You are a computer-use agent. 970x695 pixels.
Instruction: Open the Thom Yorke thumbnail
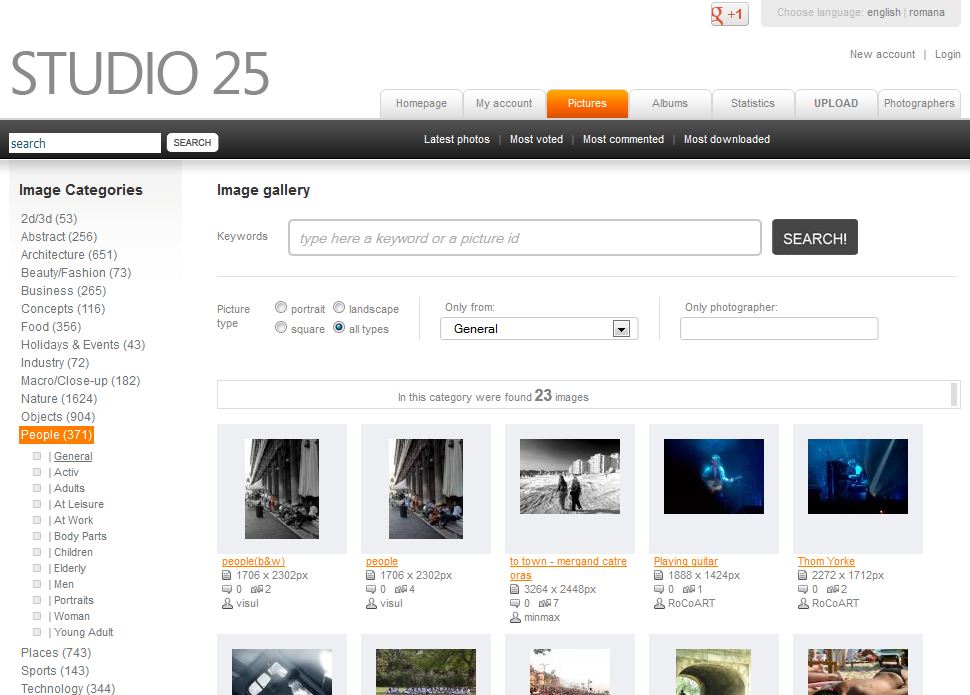pyautogui.click(x=858, y=477)
